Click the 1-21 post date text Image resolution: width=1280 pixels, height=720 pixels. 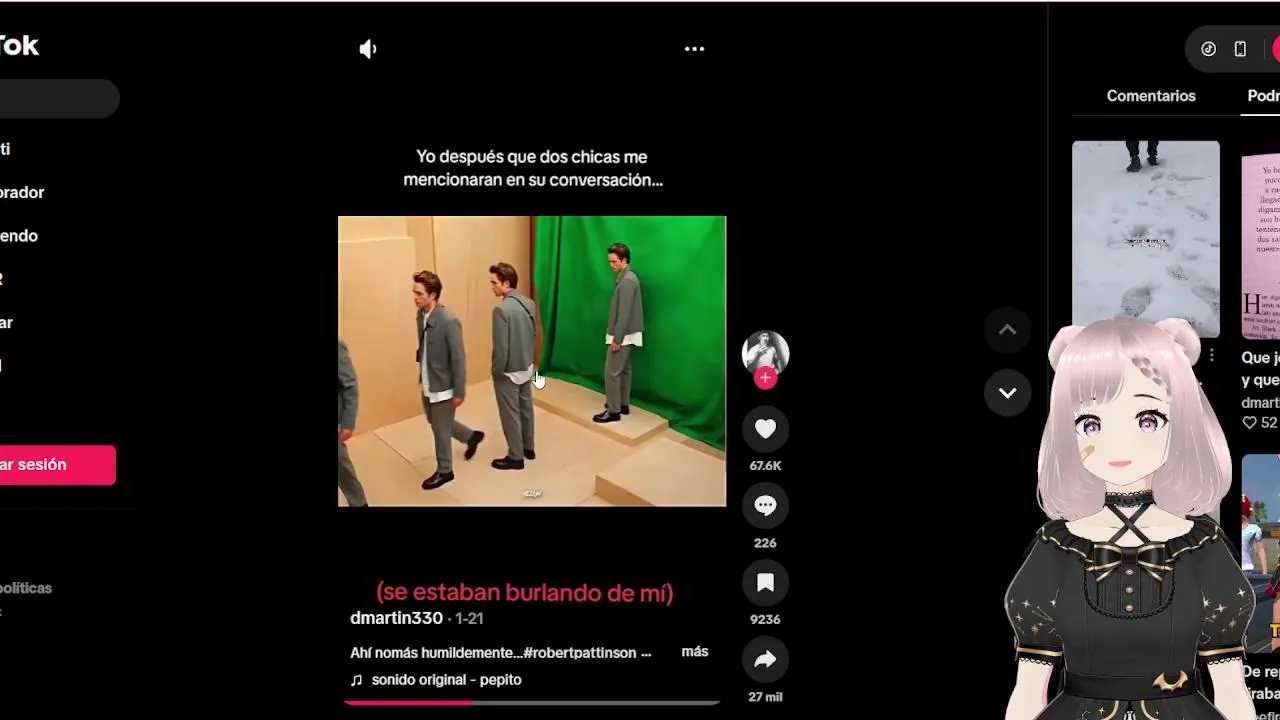[469, 619]
